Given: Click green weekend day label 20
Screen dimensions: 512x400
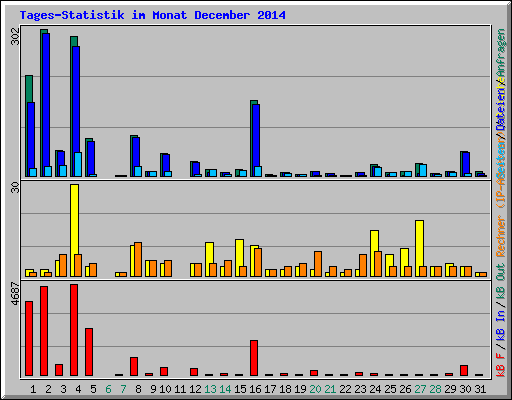Looking at the screenshot, I should click(x=315, y=389).
